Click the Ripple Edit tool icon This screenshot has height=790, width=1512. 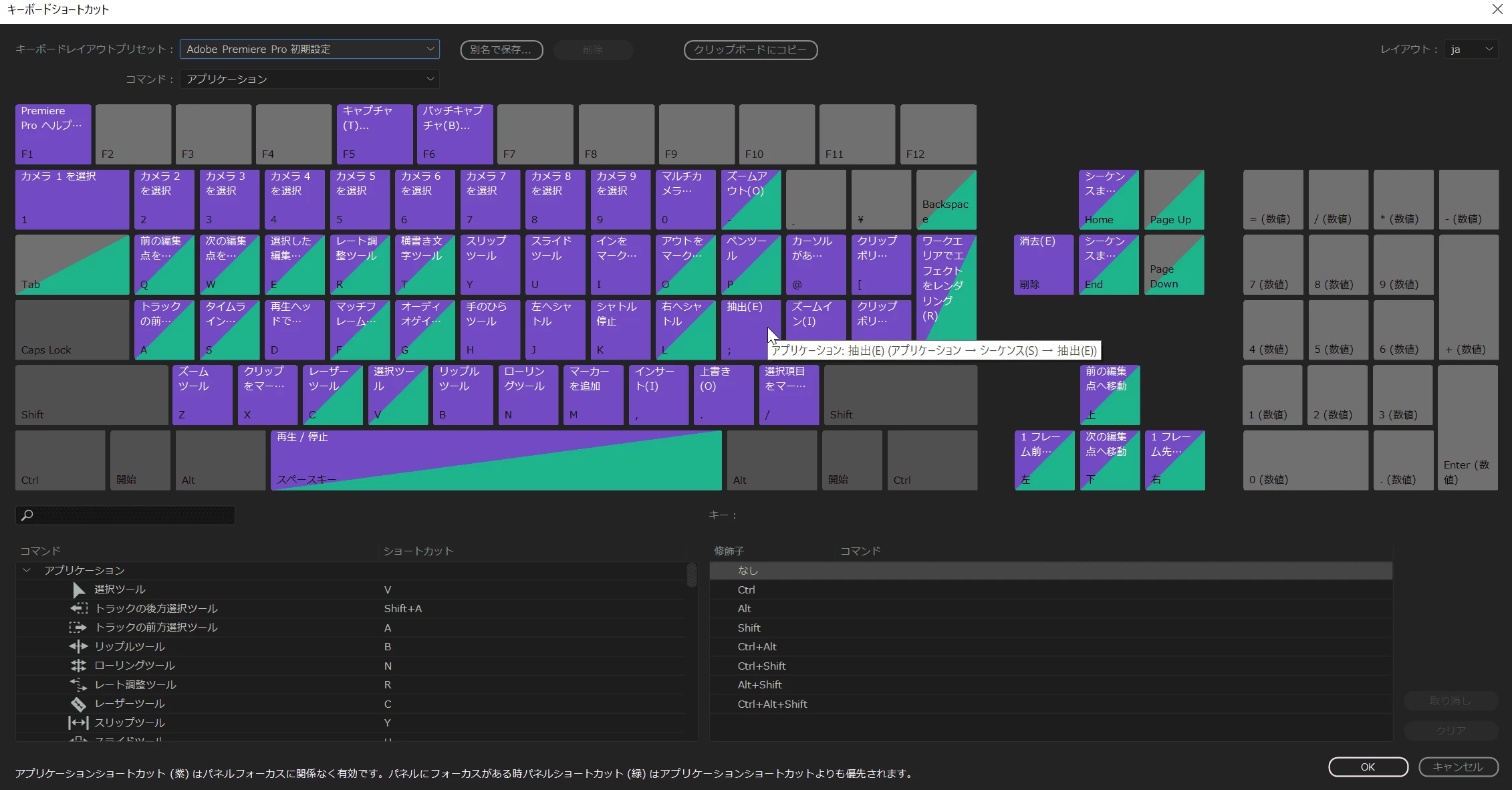(x=78, y=646)
